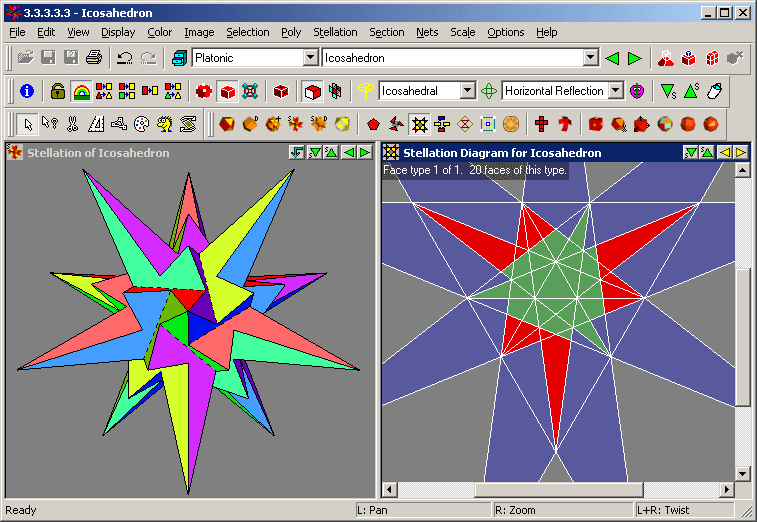This screenshot has height=522, width=757.
Task: Open the Options menu
Action: click(505, 32)
